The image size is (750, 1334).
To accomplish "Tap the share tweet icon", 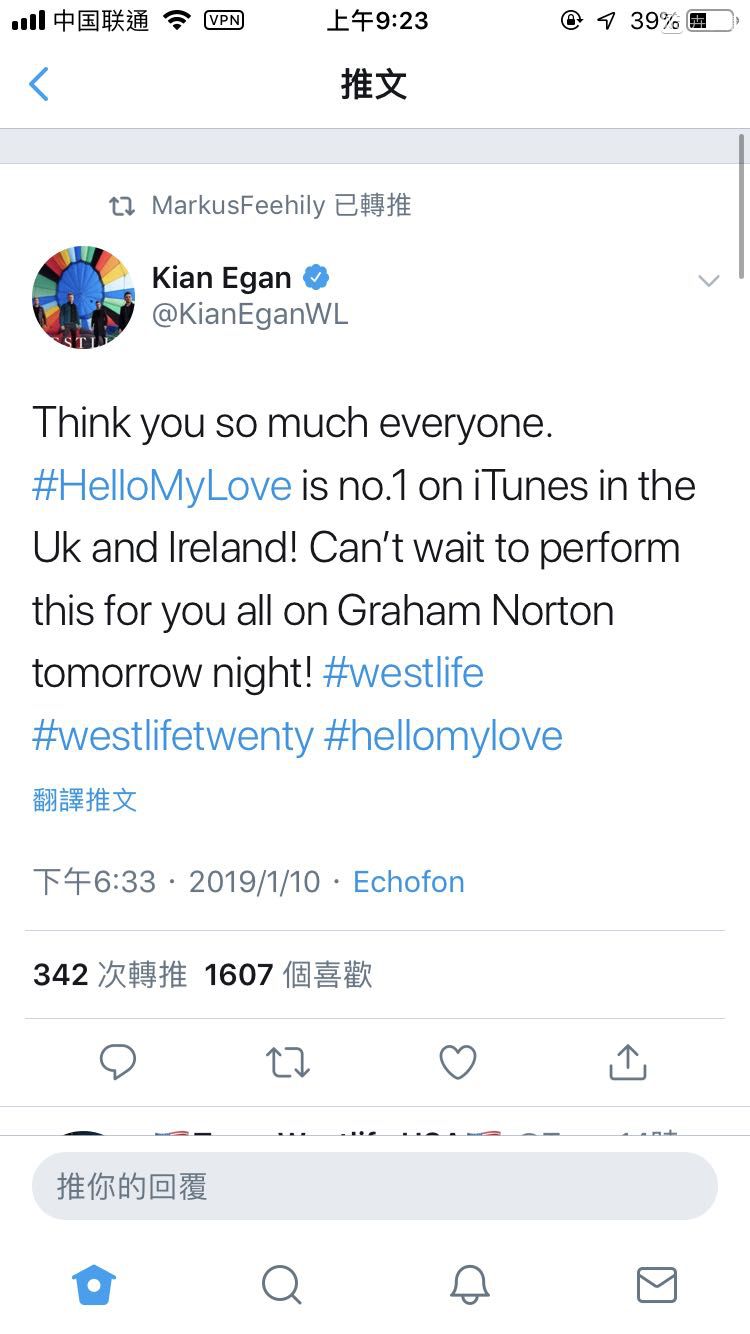I will coord(627,1062).
